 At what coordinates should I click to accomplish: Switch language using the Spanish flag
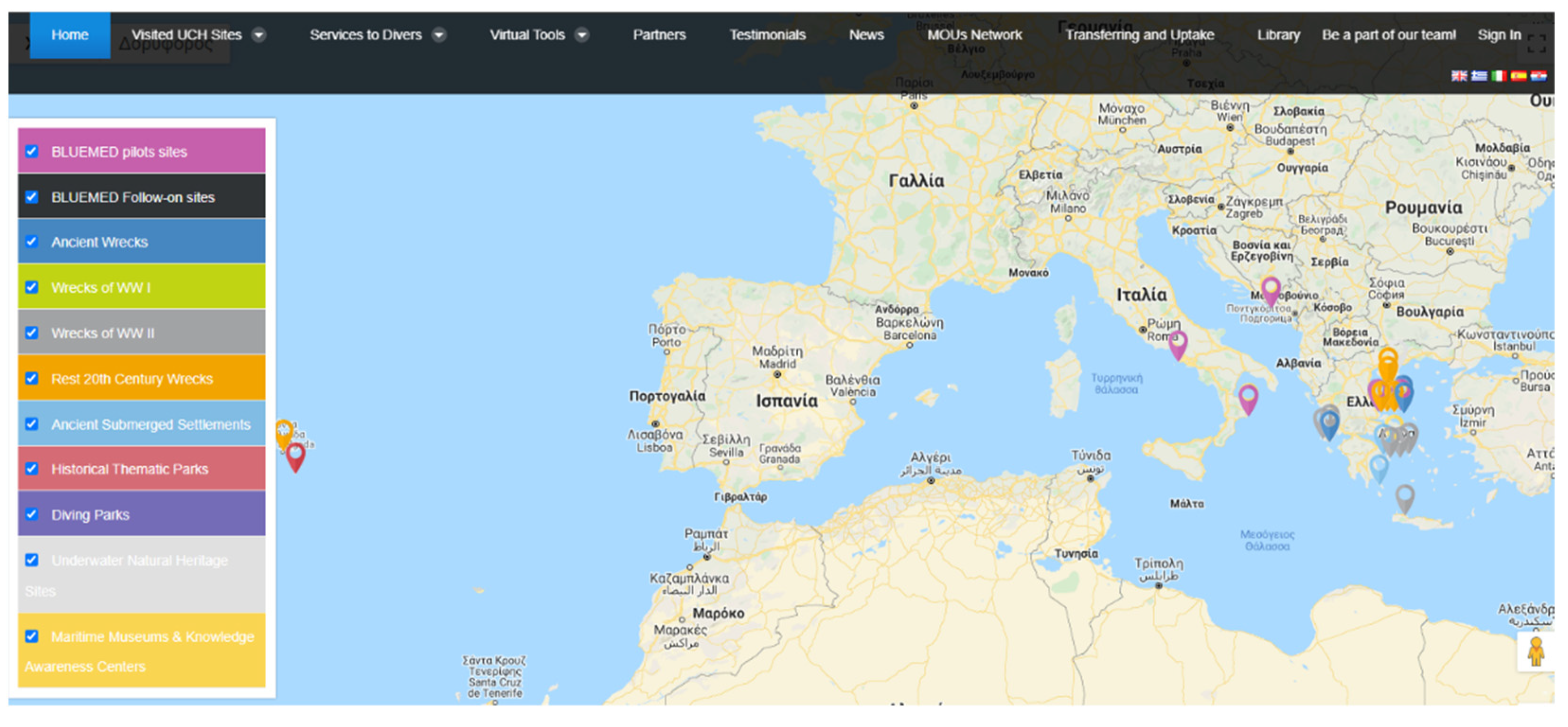click(x=1519, y=76)
